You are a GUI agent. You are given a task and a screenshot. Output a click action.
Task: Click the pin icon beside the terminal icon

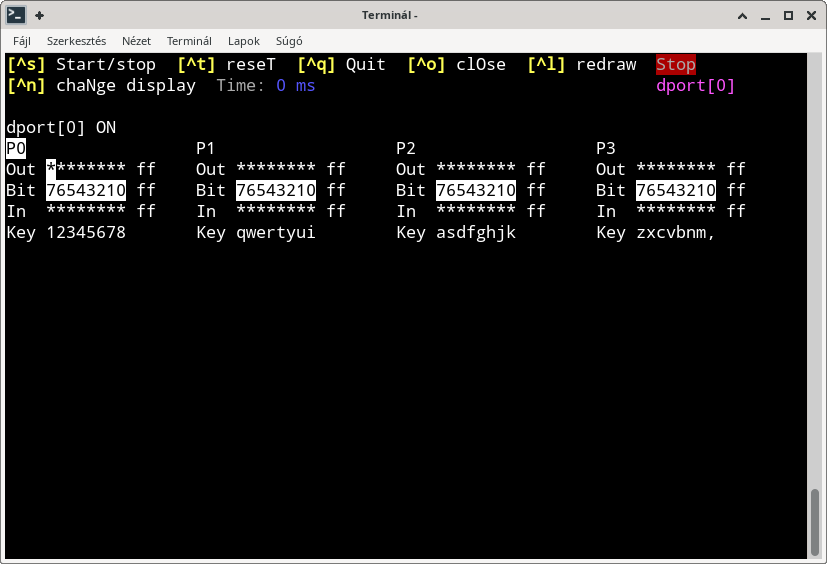[39, 15]
